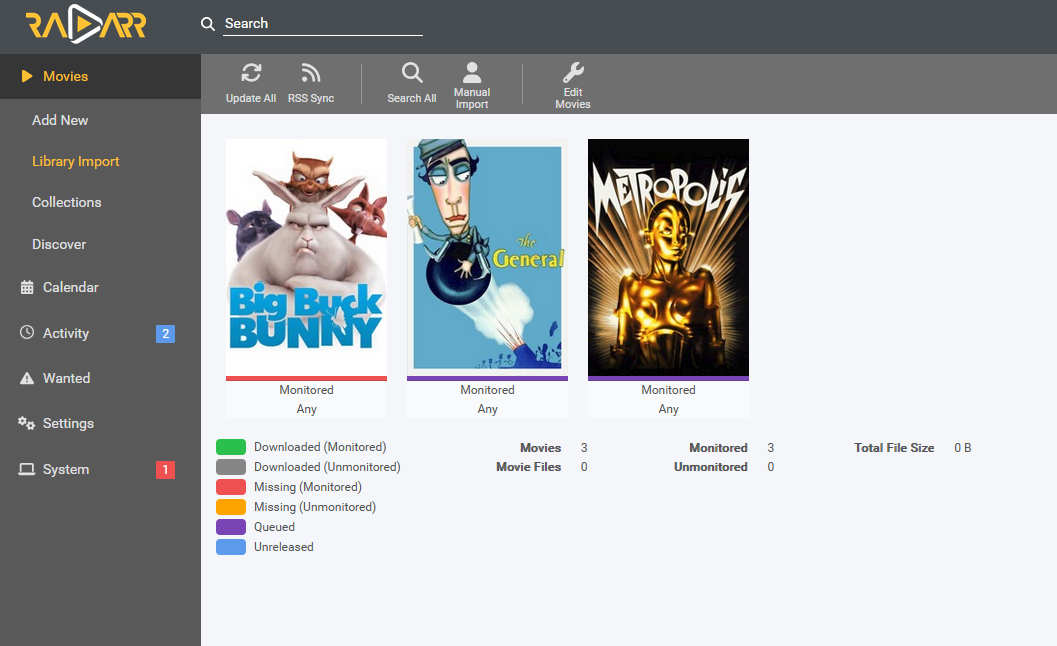Open the Metropolis movie poster
This screenshot has height=646, width=1057.
pyautogui.click(x=668, y=257)
